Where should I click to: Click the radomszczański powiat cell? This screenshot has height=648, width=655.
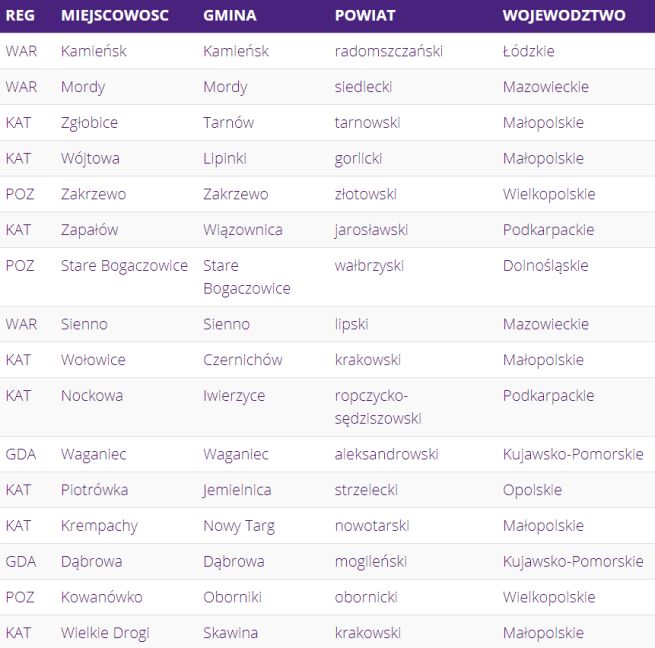pos(388,51)
